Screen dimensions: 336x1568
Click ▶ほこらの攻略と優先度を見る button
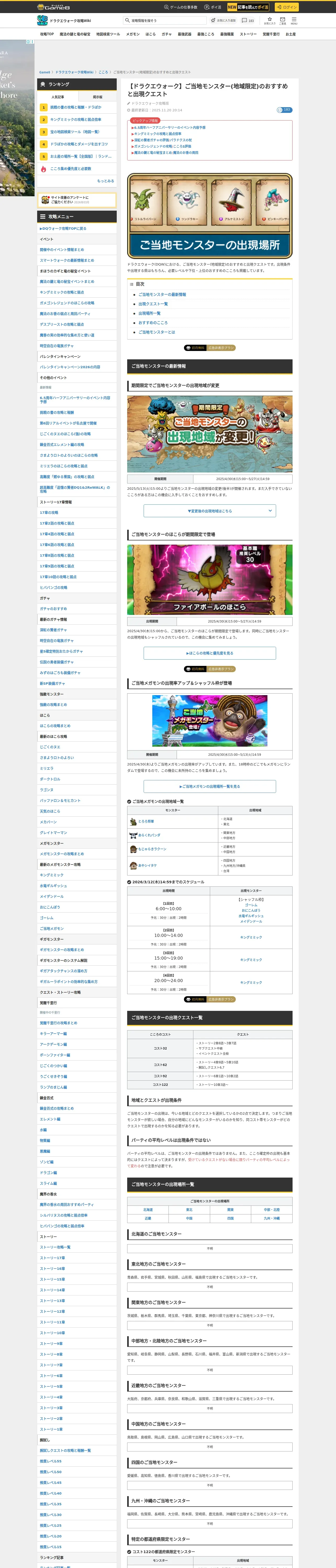(x=210, y=653)
